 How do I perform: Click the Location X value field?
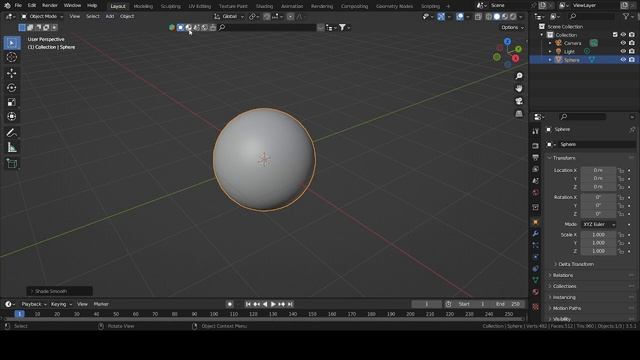(x=598, y=170)
